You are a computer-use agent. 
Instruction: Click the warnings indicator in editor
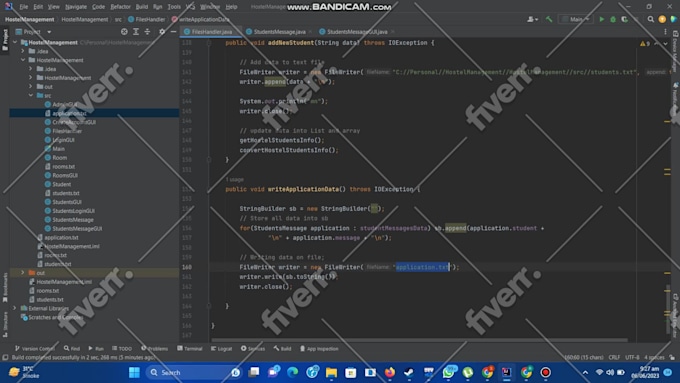point(645,44)
